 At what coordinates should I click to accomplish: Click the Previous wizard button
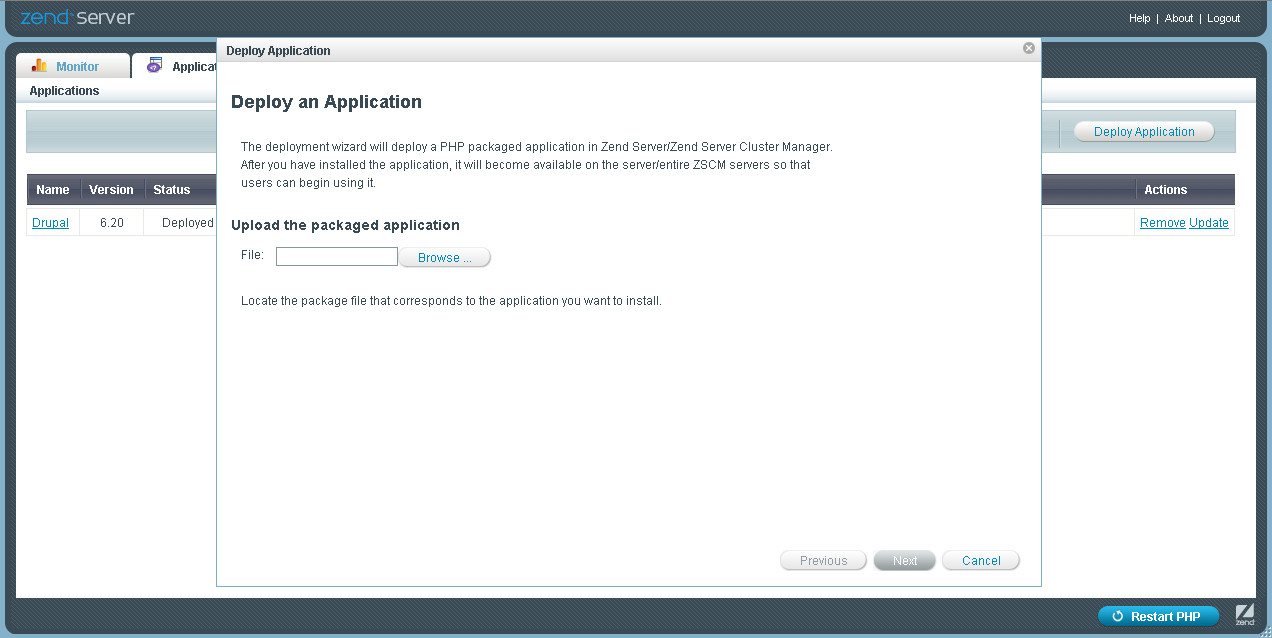(824, 561)
